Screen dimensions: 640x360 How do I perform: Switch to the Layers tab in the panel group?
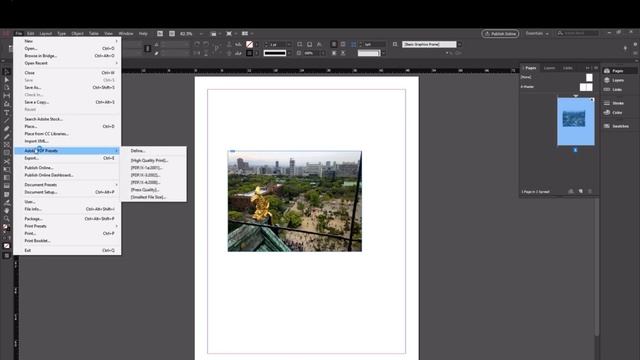pyautogui.click(x=549, y=68)
